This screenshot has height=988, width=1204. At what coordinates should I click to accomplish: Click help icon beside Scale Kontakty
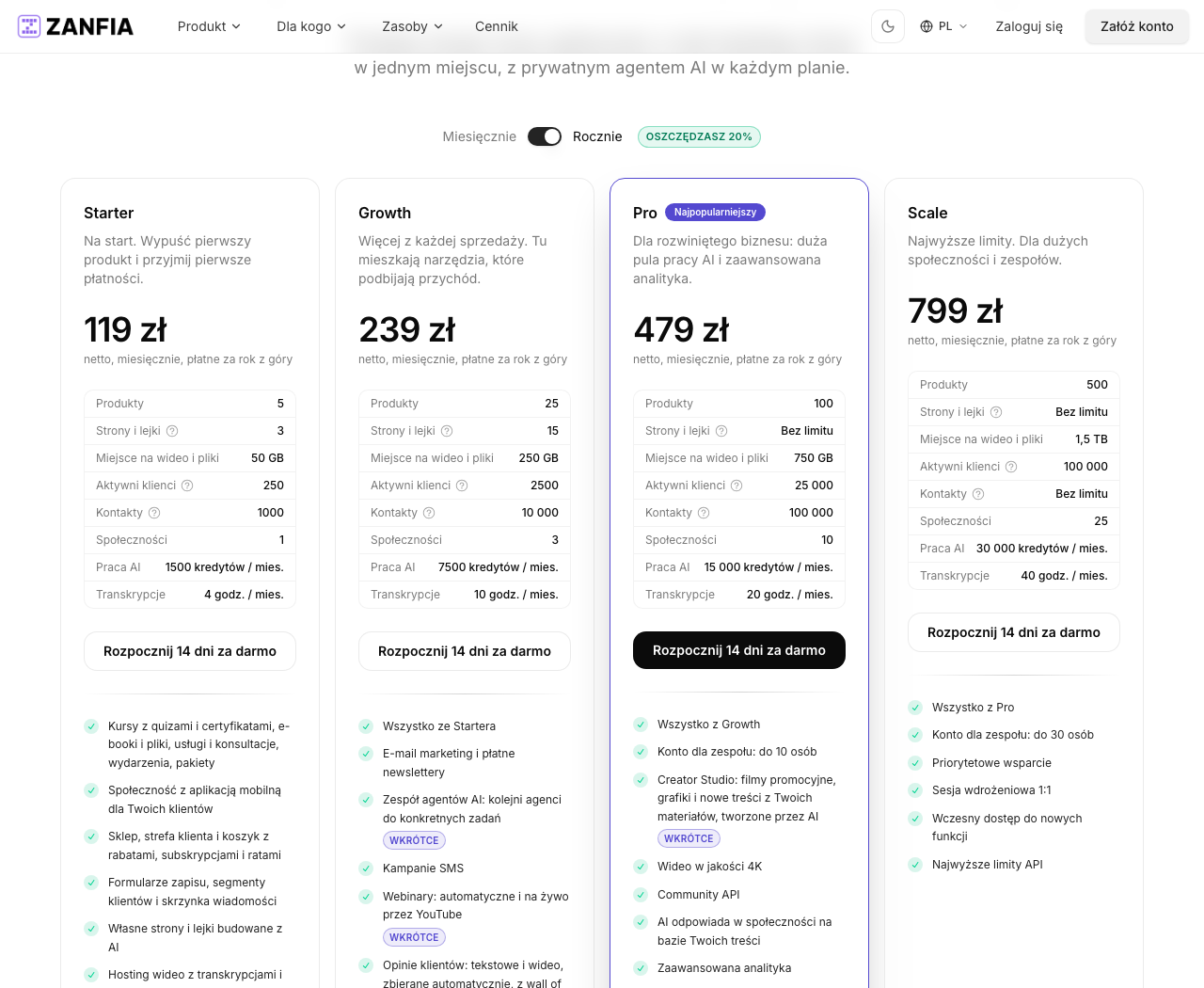tap(978, 494)
